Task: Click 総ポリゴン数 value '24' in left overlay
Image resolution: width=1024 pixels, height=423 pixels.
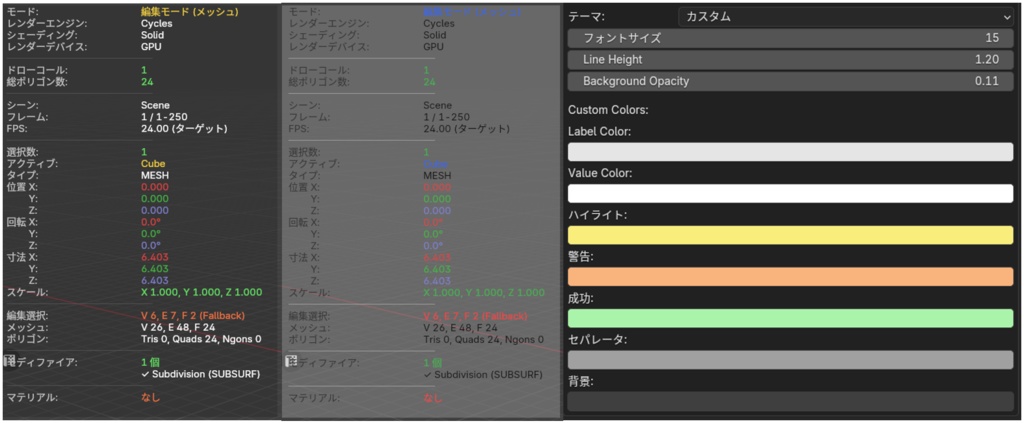Action: tap(147, 82)
